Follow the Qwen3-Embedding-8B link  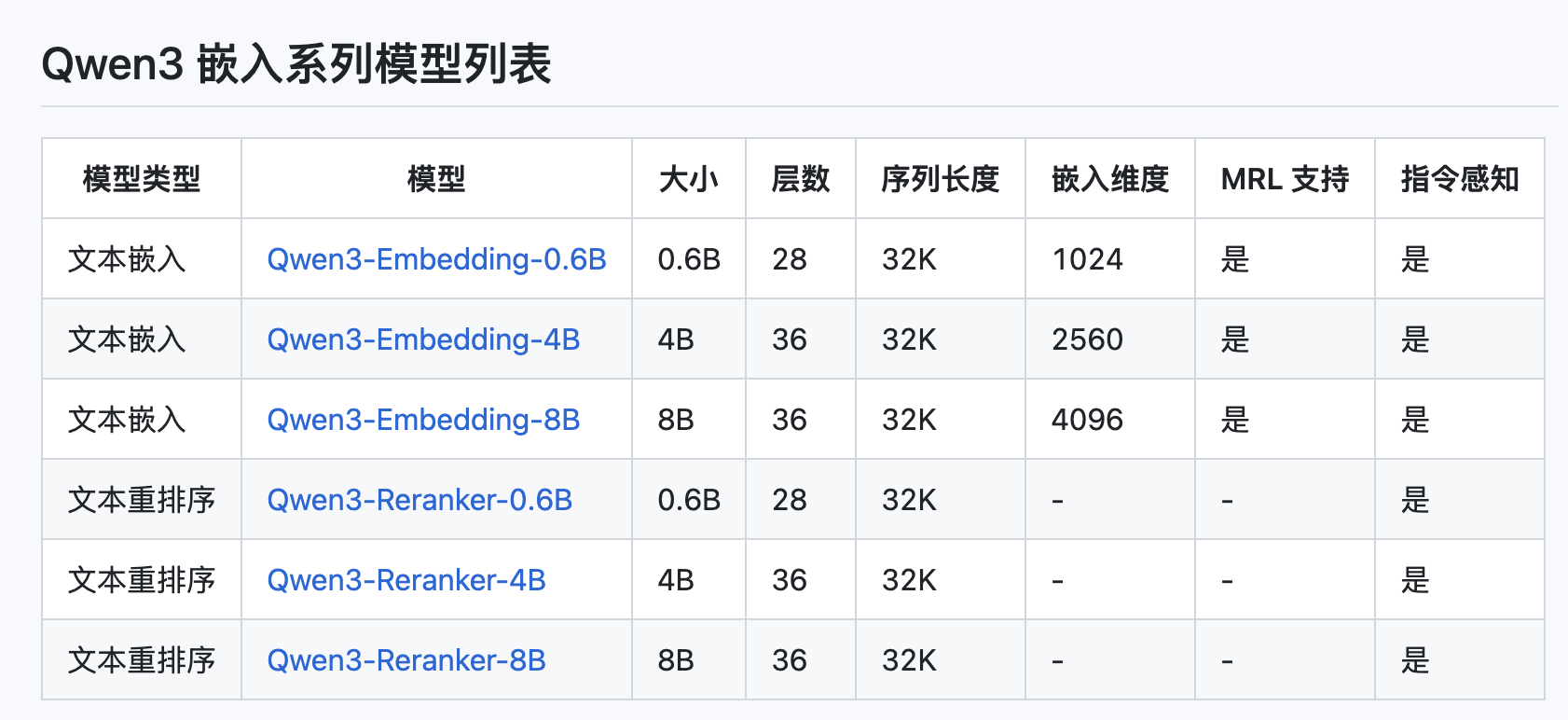pyautogui.click(x=423, y=420)
